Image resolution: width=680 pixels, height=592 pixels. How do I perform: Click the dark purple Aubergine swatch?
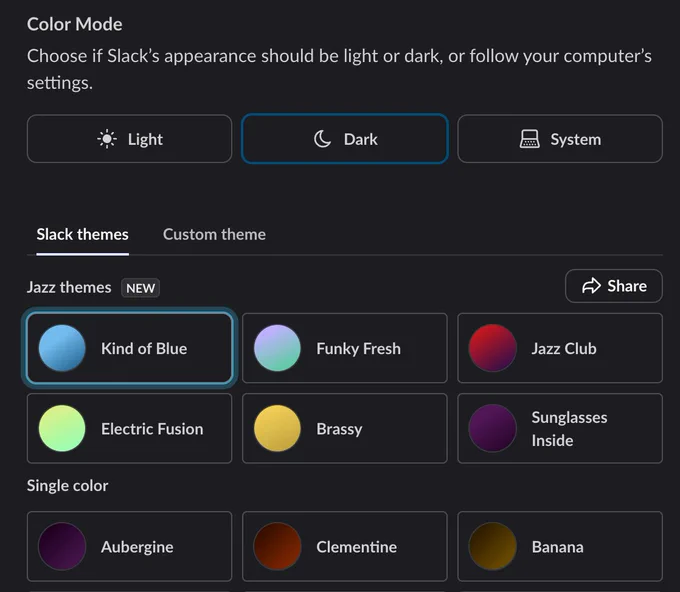tap(62, 546)
